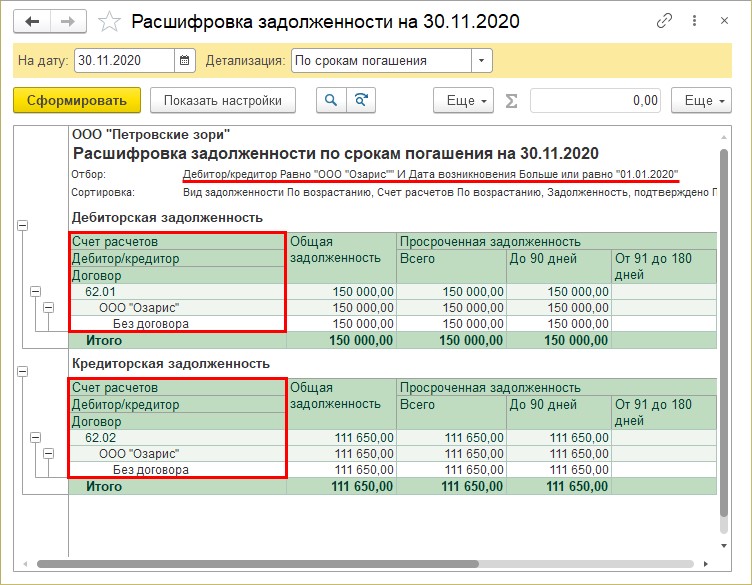
Task: Click the magnifier search icon
Action: [331, 100]
